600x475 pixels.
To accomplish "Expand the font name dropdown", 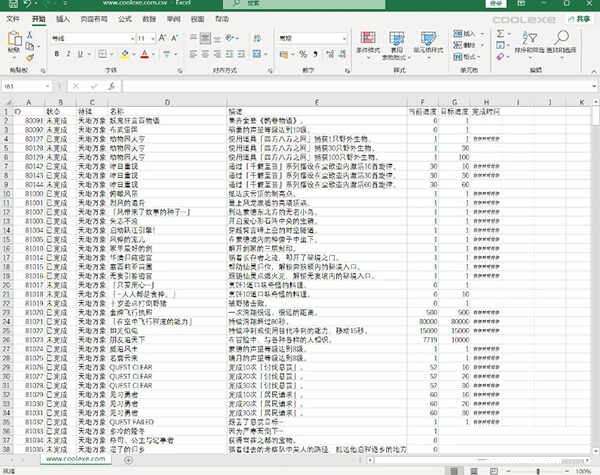I will pos(130,38).
